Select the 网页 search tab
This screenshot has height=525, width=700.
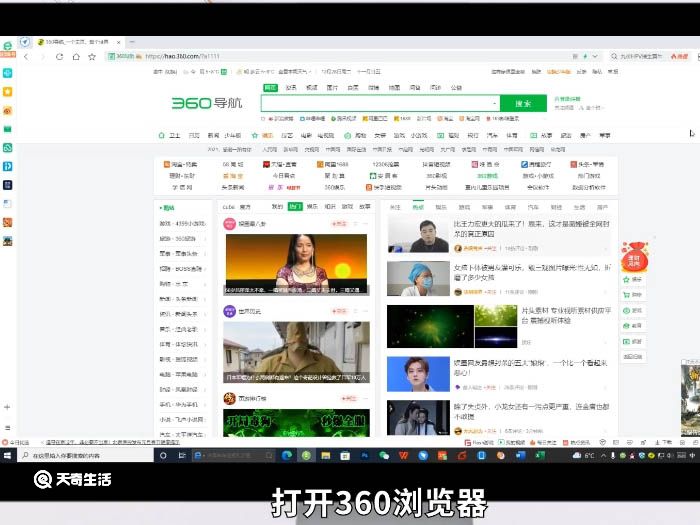click(x=270, y=88)
